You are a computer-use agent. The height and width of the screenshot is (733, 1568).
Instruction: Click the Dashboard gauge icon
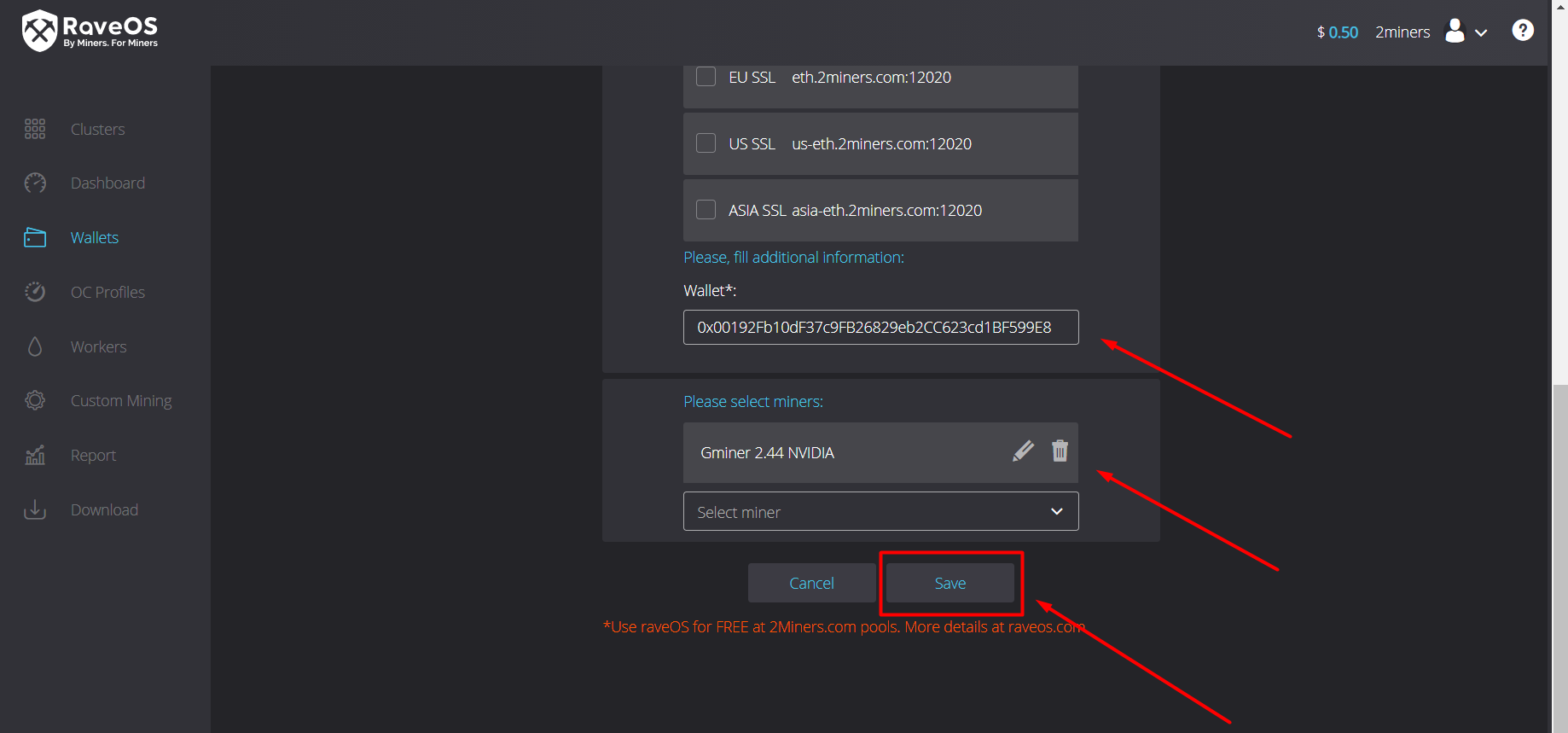[35, 183]
